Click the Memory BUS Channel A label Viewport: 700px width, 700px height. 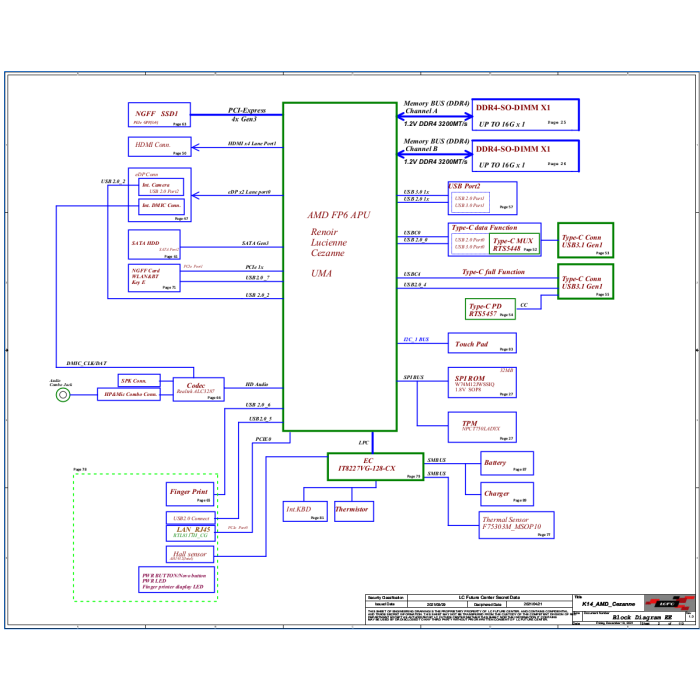click(436, 107)
